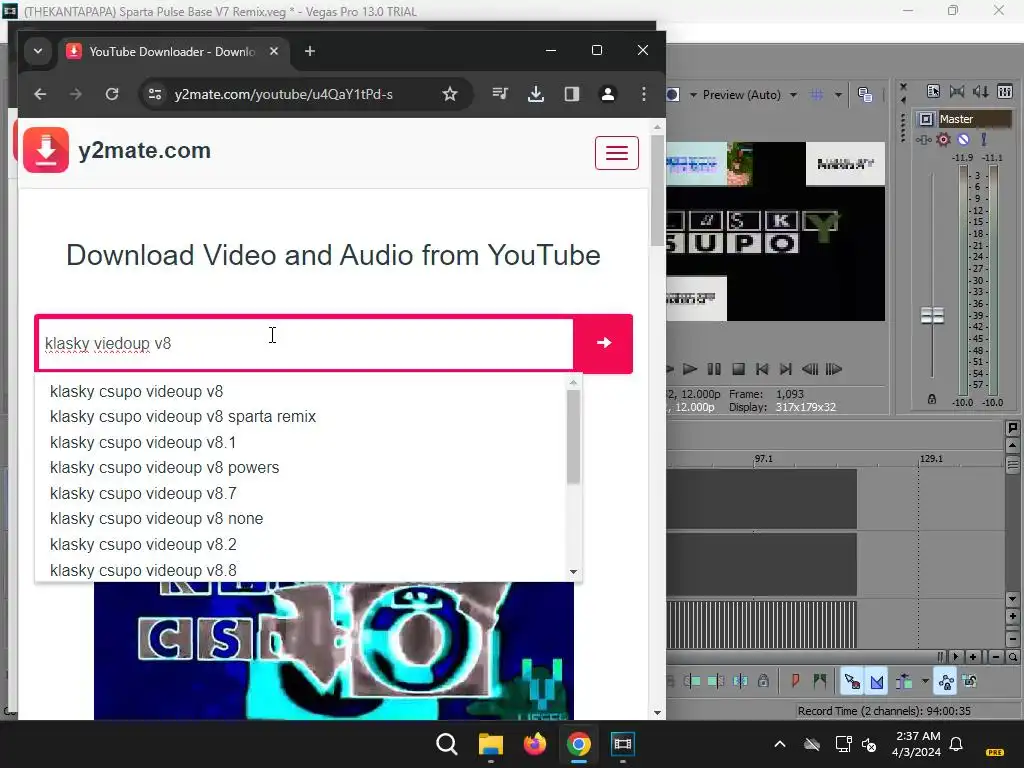Open Vegas overlays grid dropdown arrow
This screenshot has height=768, width=1024.
point(838,95)
